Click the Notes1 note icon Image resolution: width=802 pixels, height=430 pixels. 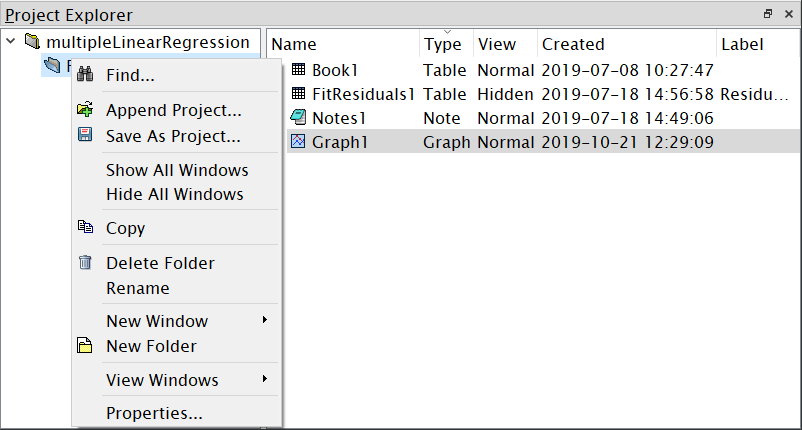298,118
